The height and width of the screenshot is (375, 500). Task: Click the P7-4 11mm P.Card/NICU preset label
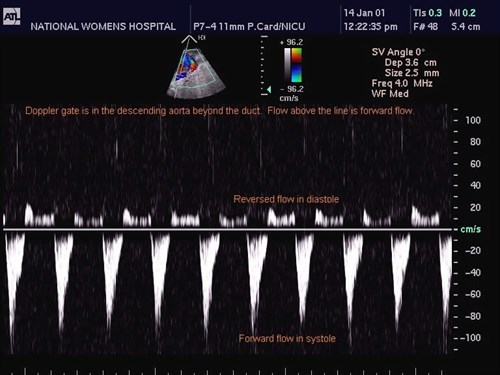[x=249, y=27]
